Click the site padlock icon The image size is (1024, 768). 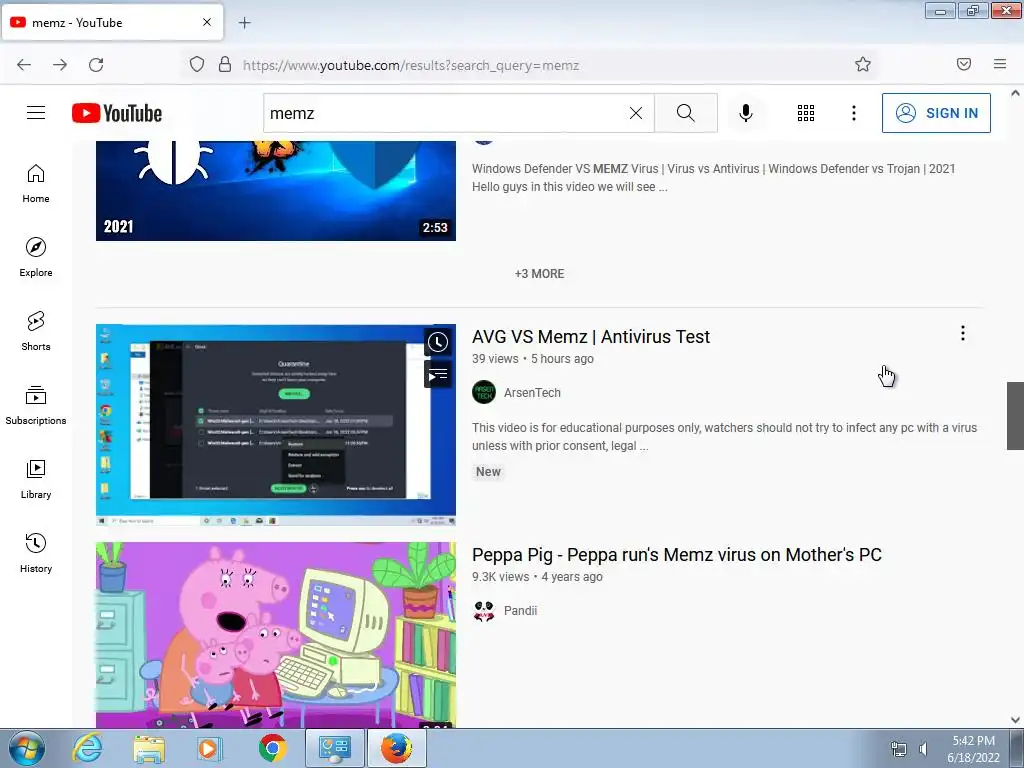[x=225, y=64]
